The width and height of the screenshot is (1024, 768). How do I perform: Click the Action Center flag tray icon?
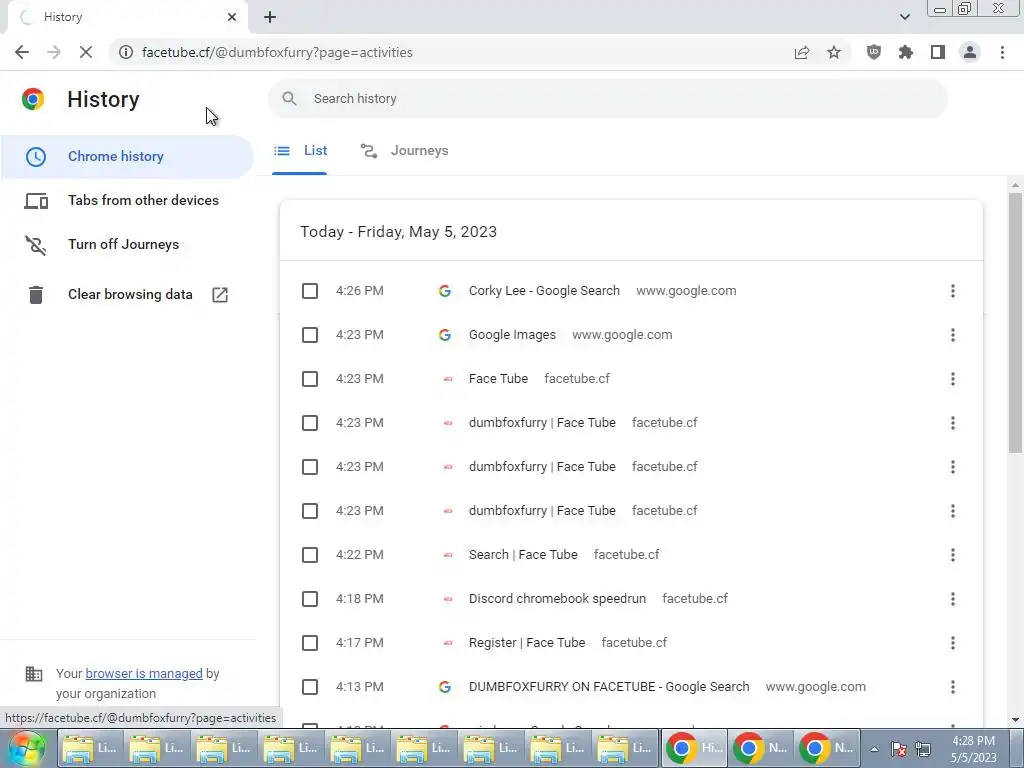tap(899, 749)
